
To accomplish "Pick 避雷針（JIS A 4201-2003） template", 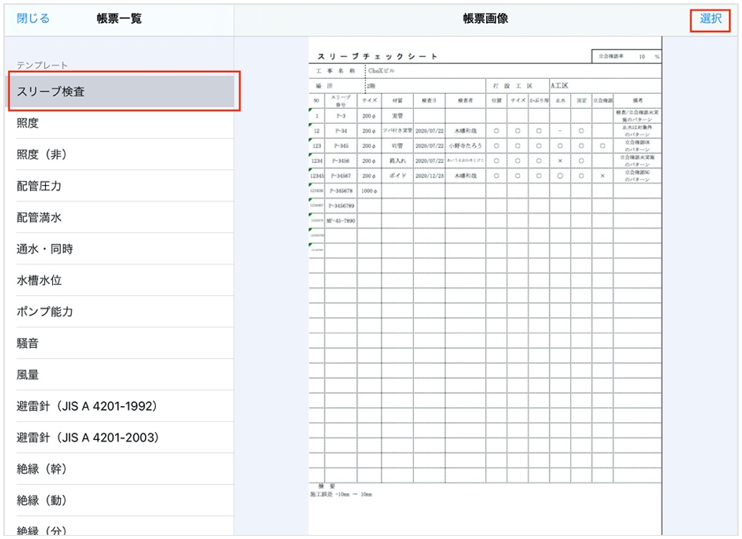I will click(x=118, y=437).
